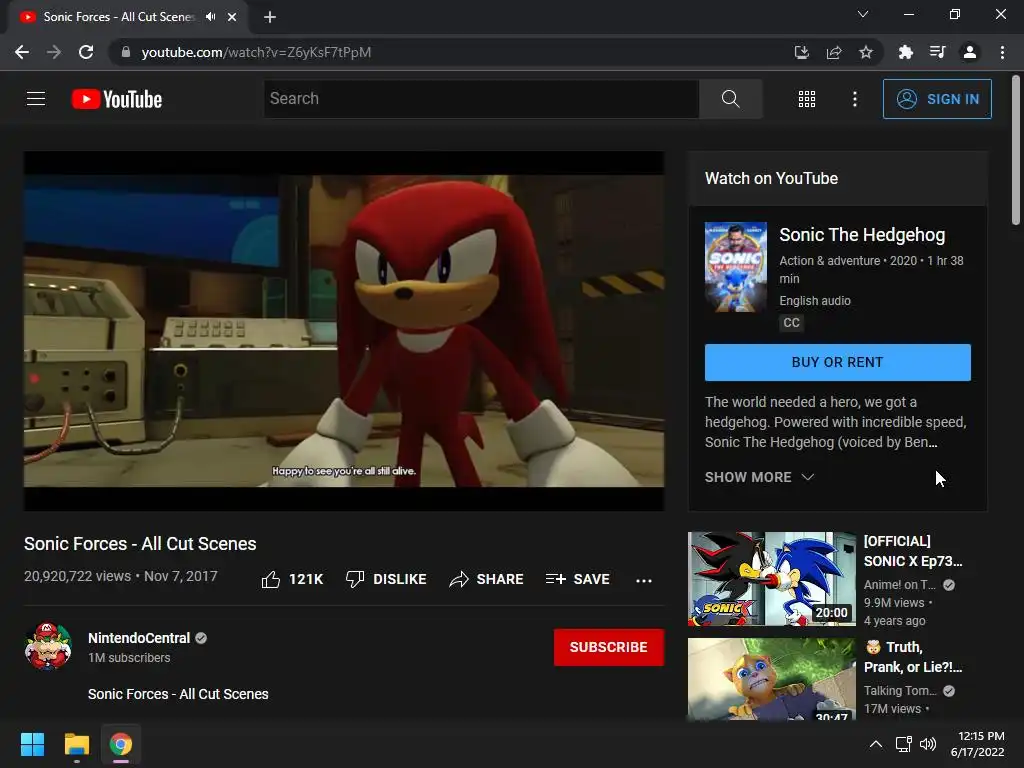
Task: Open File Explorer from taskbar
Action: 77,744
